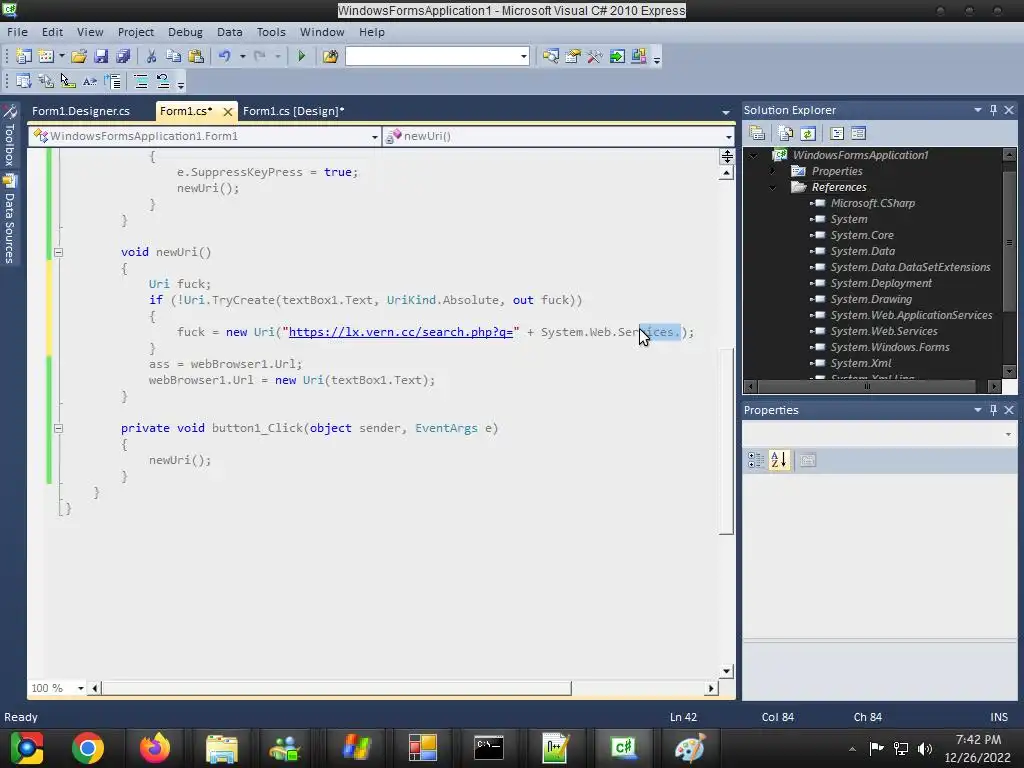
Task: Open the Find combo box dropdown
Action: (524, 57)
